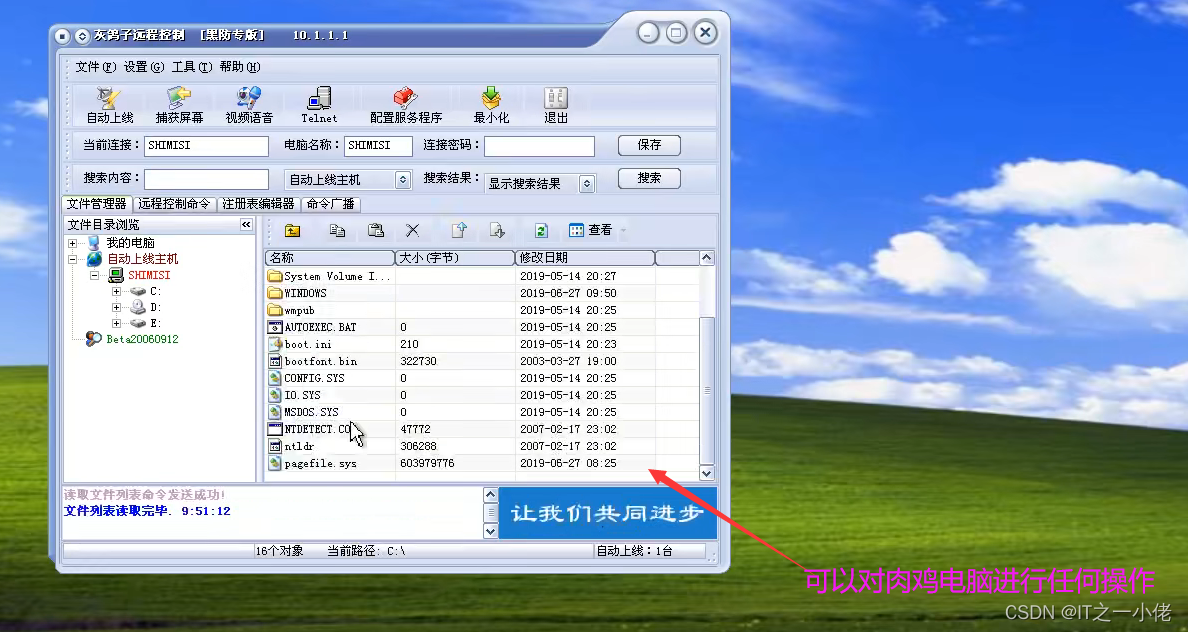Screen dimensions: 1188x632
Task: Collapse the 自动上线主机 tree node
Action: pos(72,259)
